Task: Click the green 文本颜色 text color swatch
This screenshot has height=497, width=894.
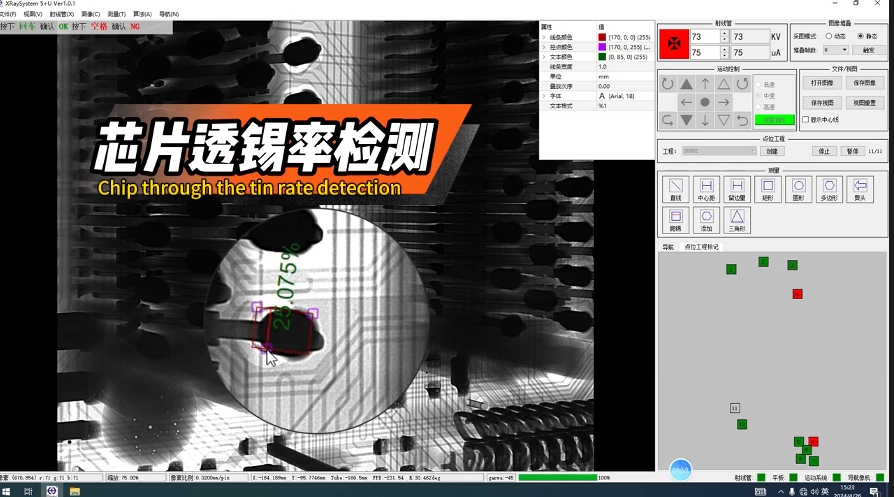Action: 601,57
